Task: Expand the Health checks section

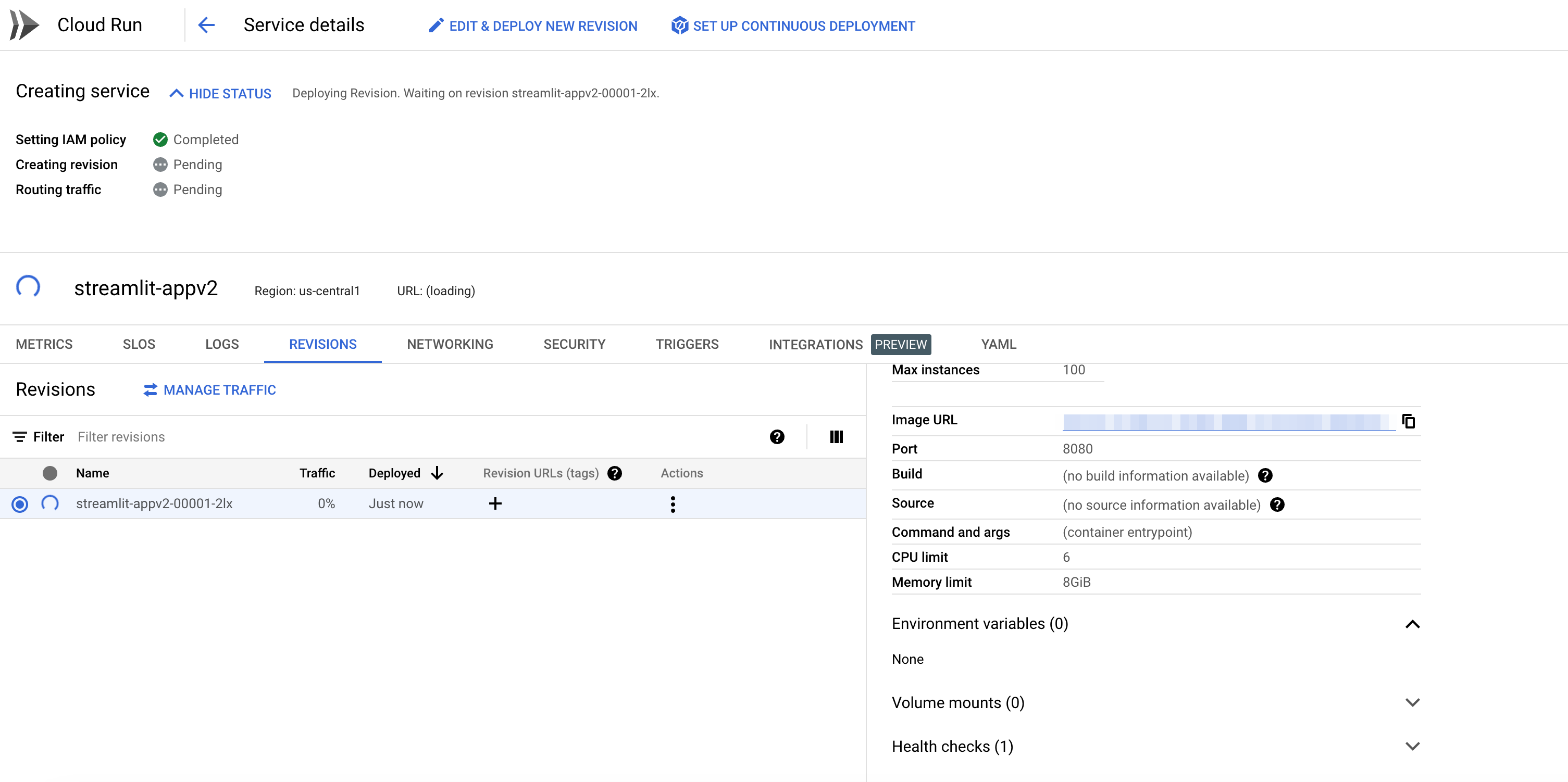Action: pos(1412,746)
